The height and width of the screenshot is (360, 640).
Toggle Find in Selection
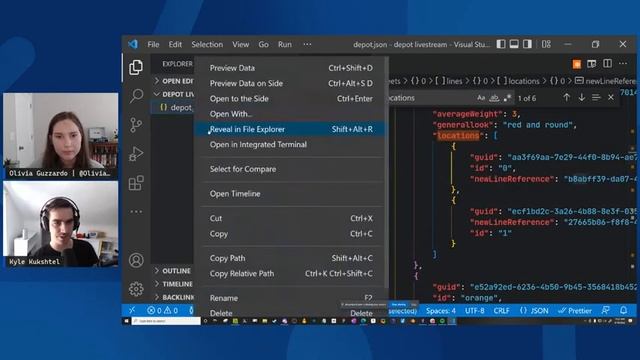tap(596, 98)
